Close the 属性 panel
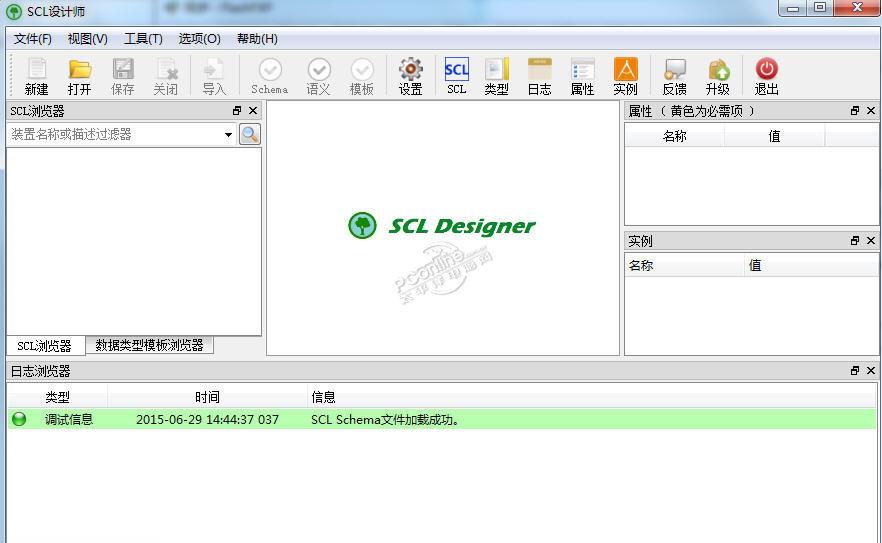The width and height of the screenshot is (882, 543). coord(871,111)
